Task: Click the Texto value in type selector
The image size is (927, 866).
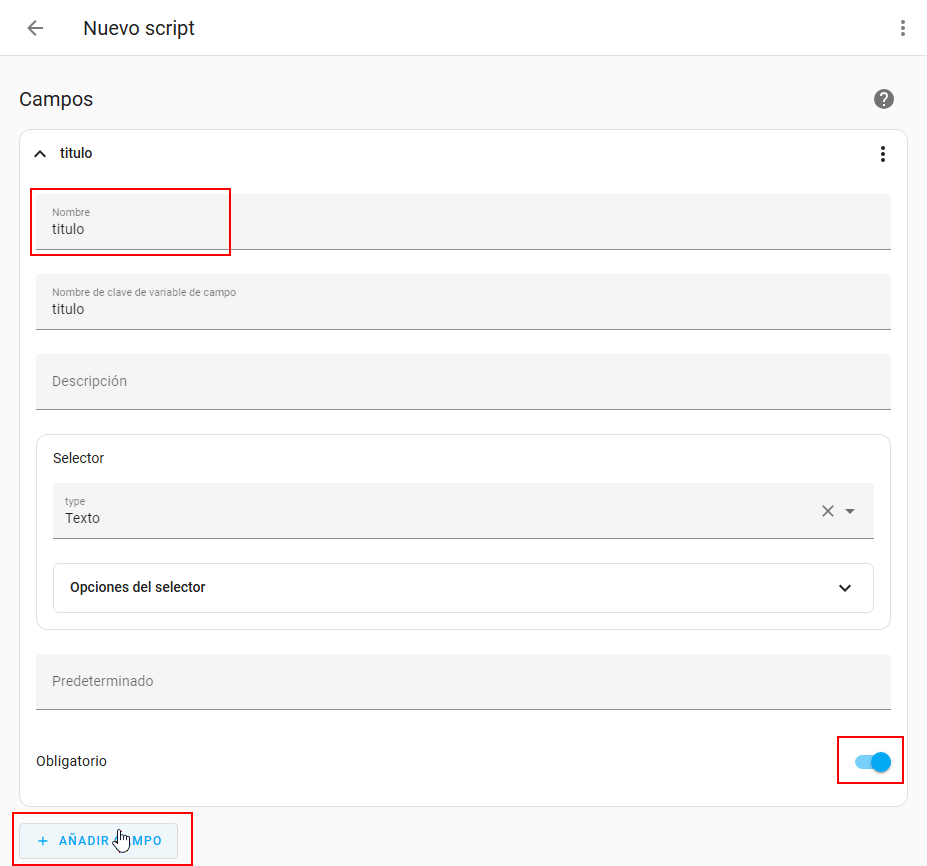Action: click(83, 518)
